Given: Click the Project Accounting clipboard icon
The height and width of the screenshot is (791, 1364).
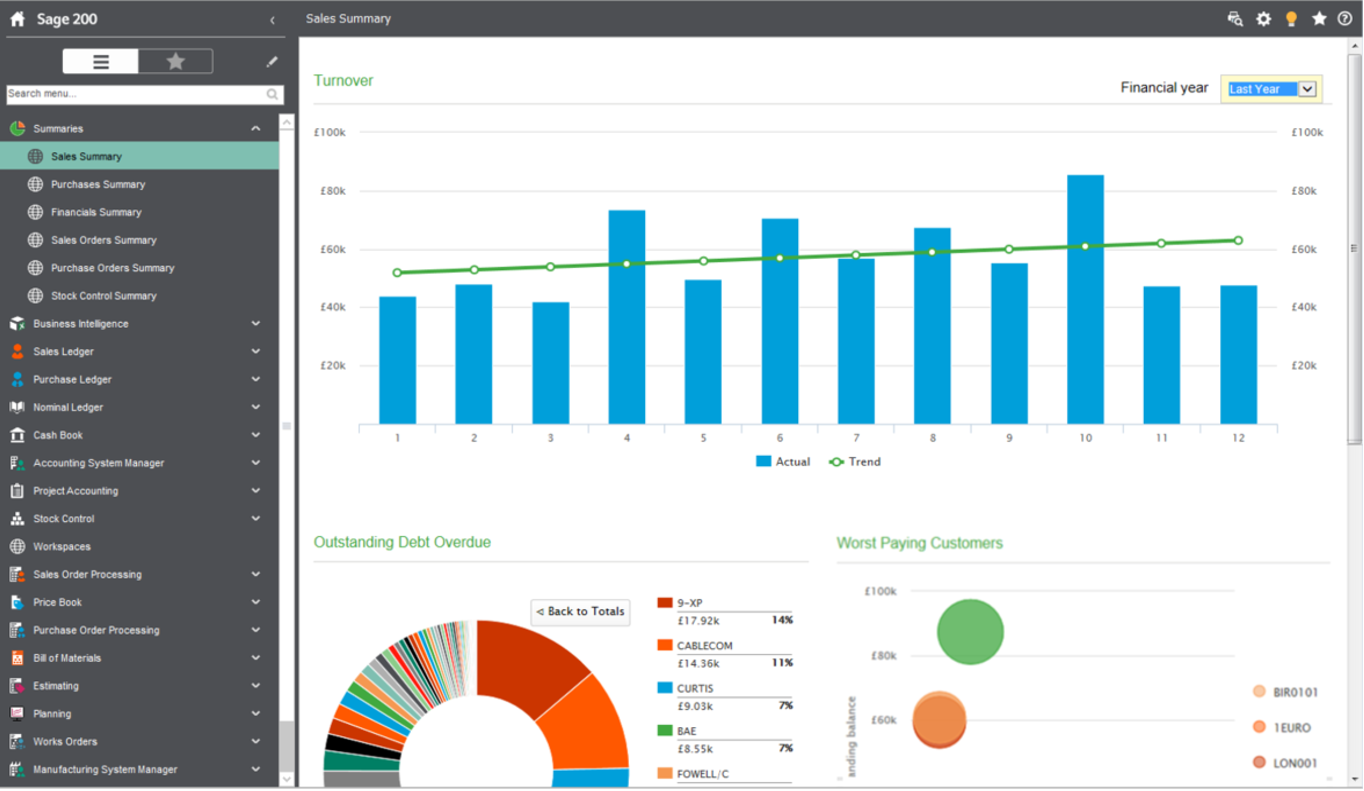Looking at the screenshot, I should 17,491.
